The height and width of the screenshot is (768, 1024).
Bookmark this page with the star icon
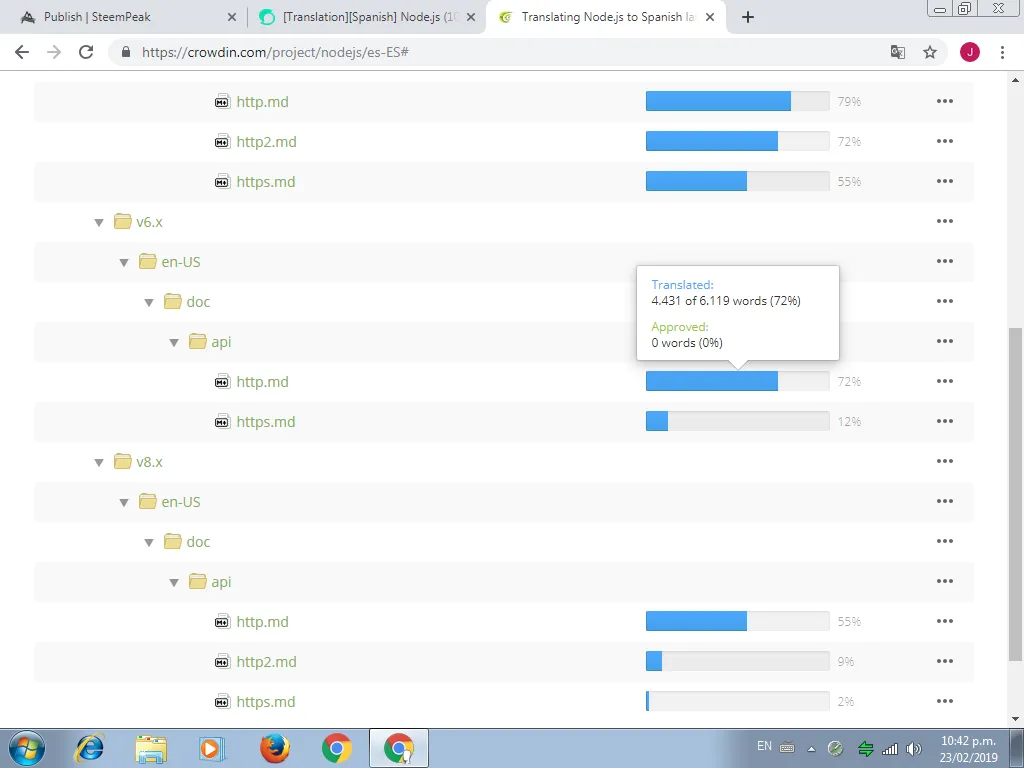tap(930, 52)
